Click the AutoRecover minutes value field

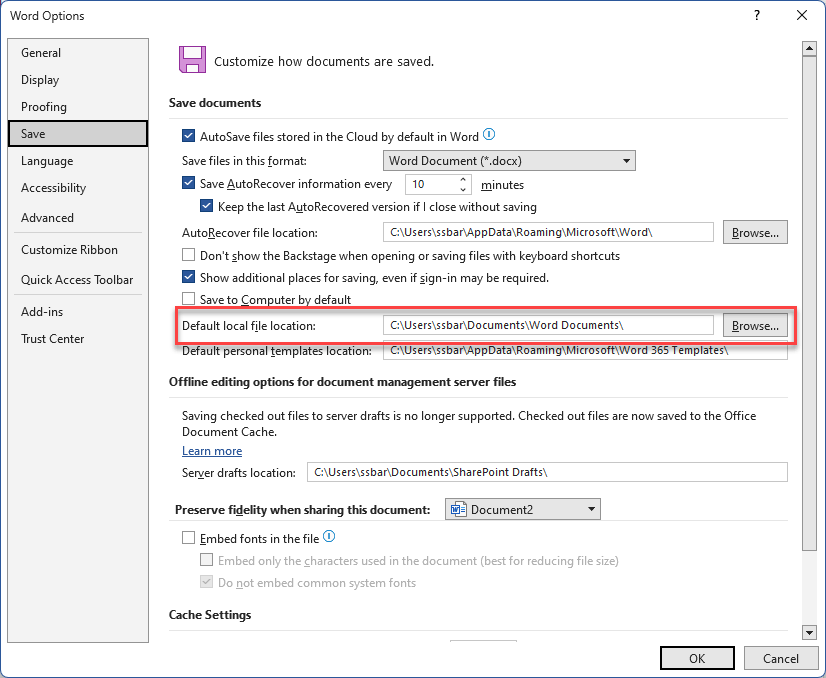pyautogui.click(x=431, y=184)
